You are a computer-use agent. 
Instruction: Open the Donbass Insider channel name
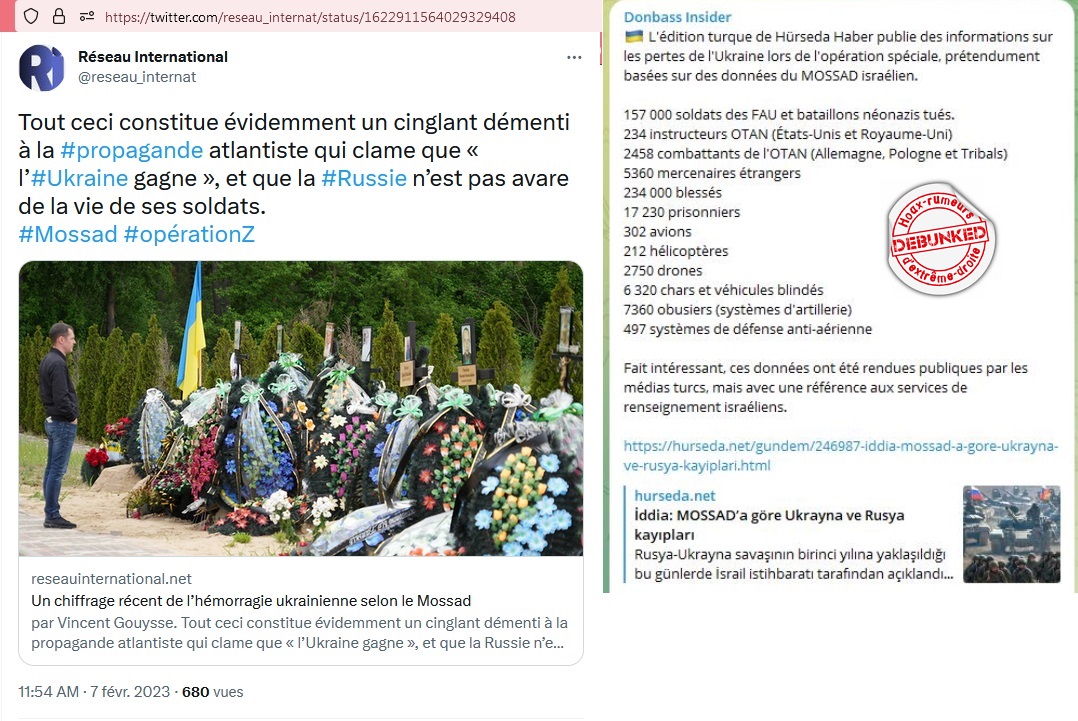(x=677, y=17)
